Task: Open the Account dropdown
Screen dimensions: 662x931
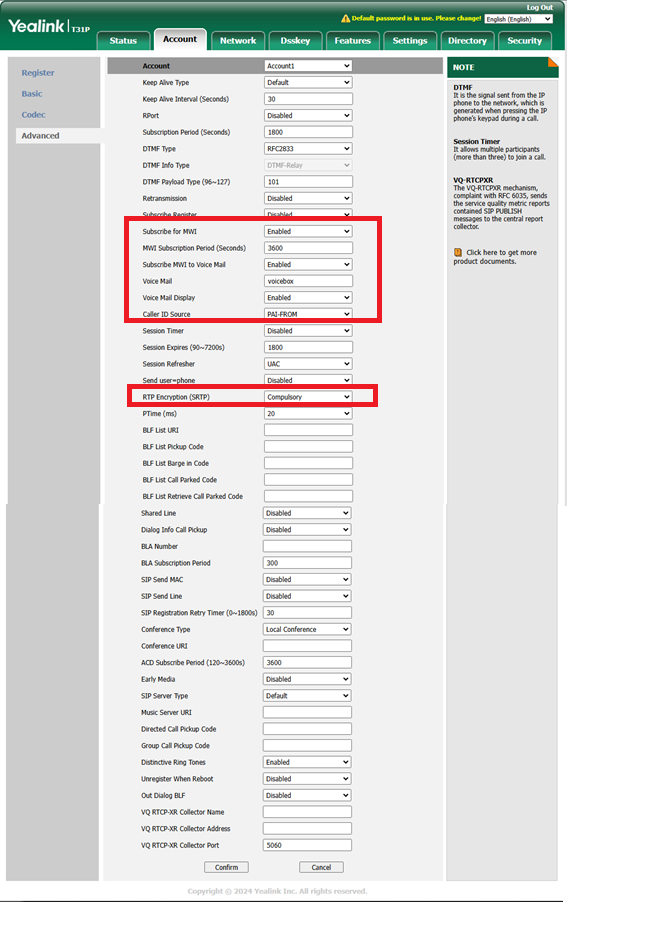Action: point(308,66)
